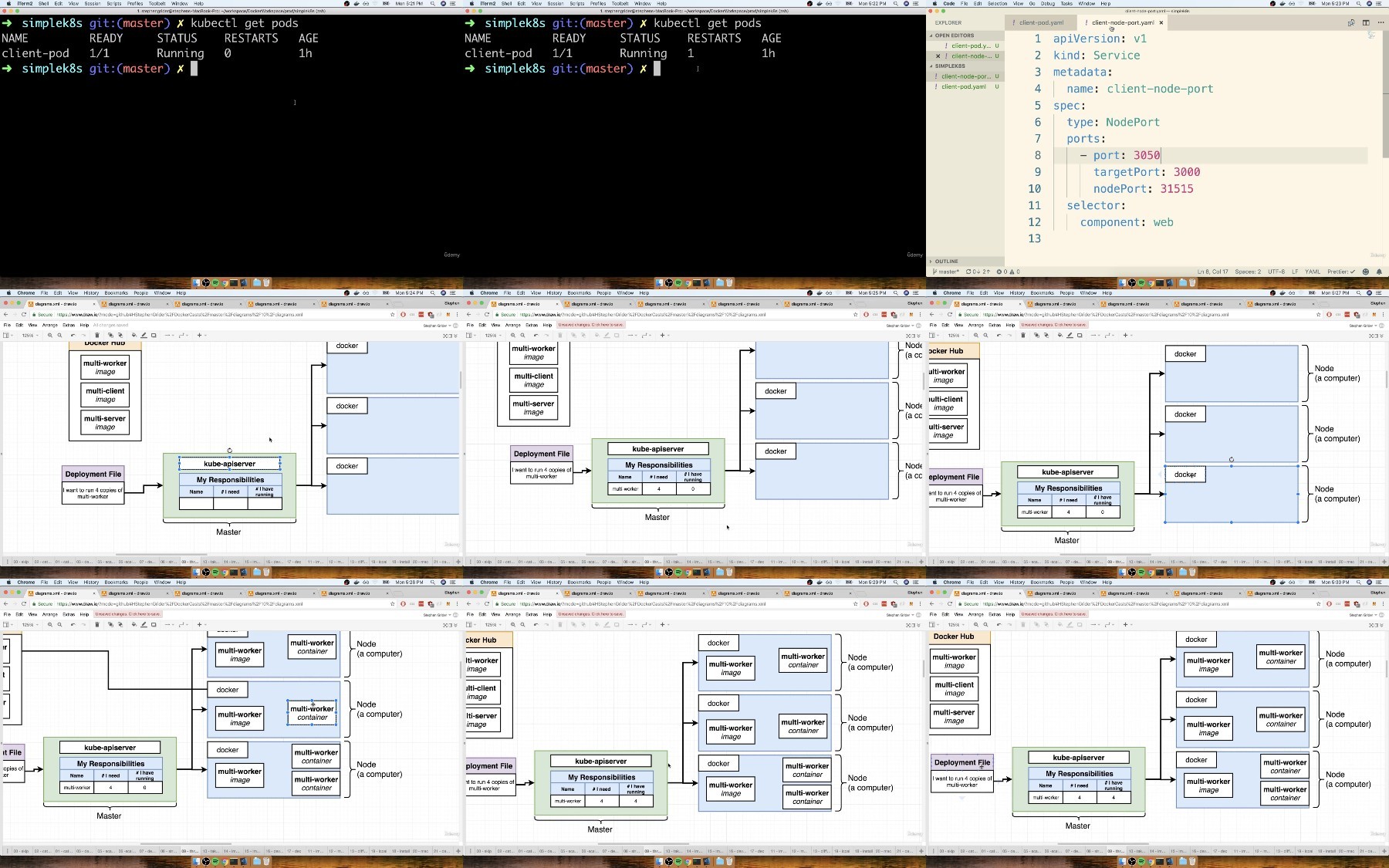Change the YAML language mode in status bar
This screenshot has width=1389, height=868.
click(x=1313, y=272)
